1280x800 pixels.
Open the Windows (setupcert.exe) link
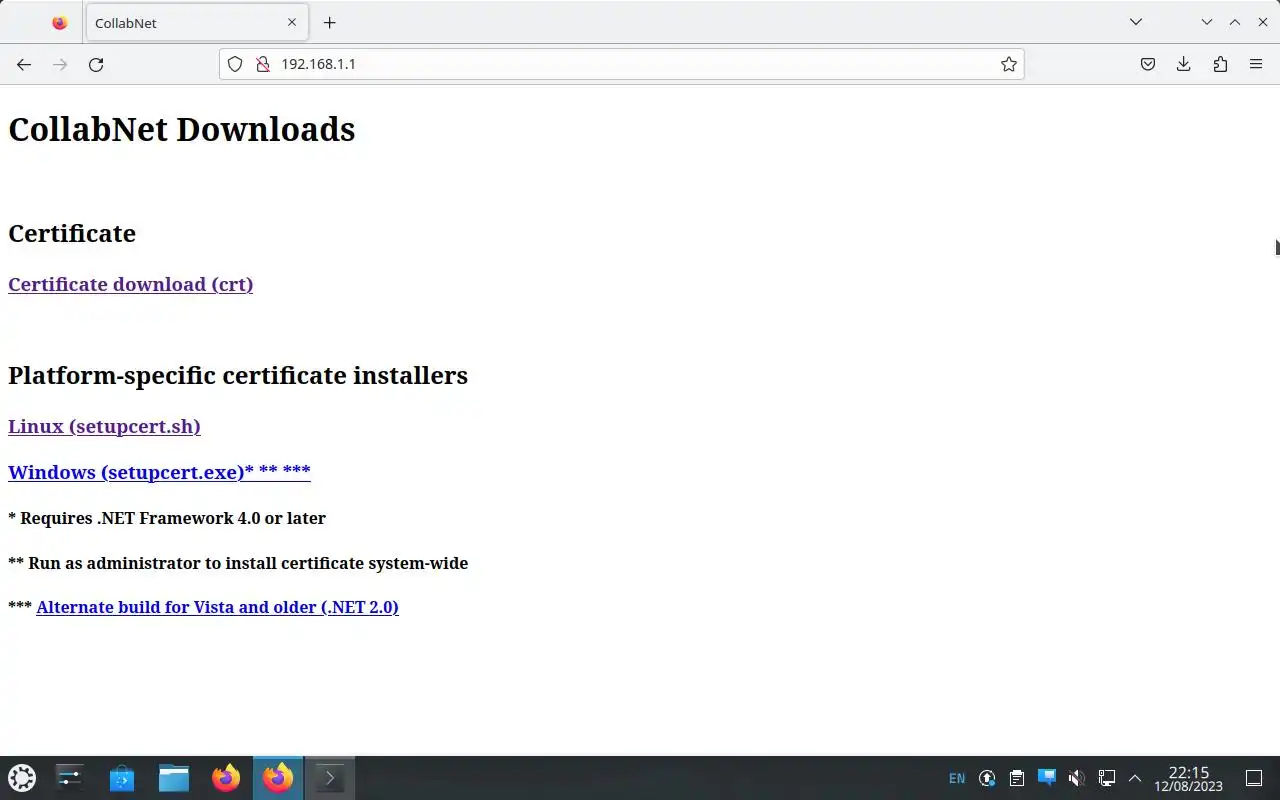pos(159,472)
